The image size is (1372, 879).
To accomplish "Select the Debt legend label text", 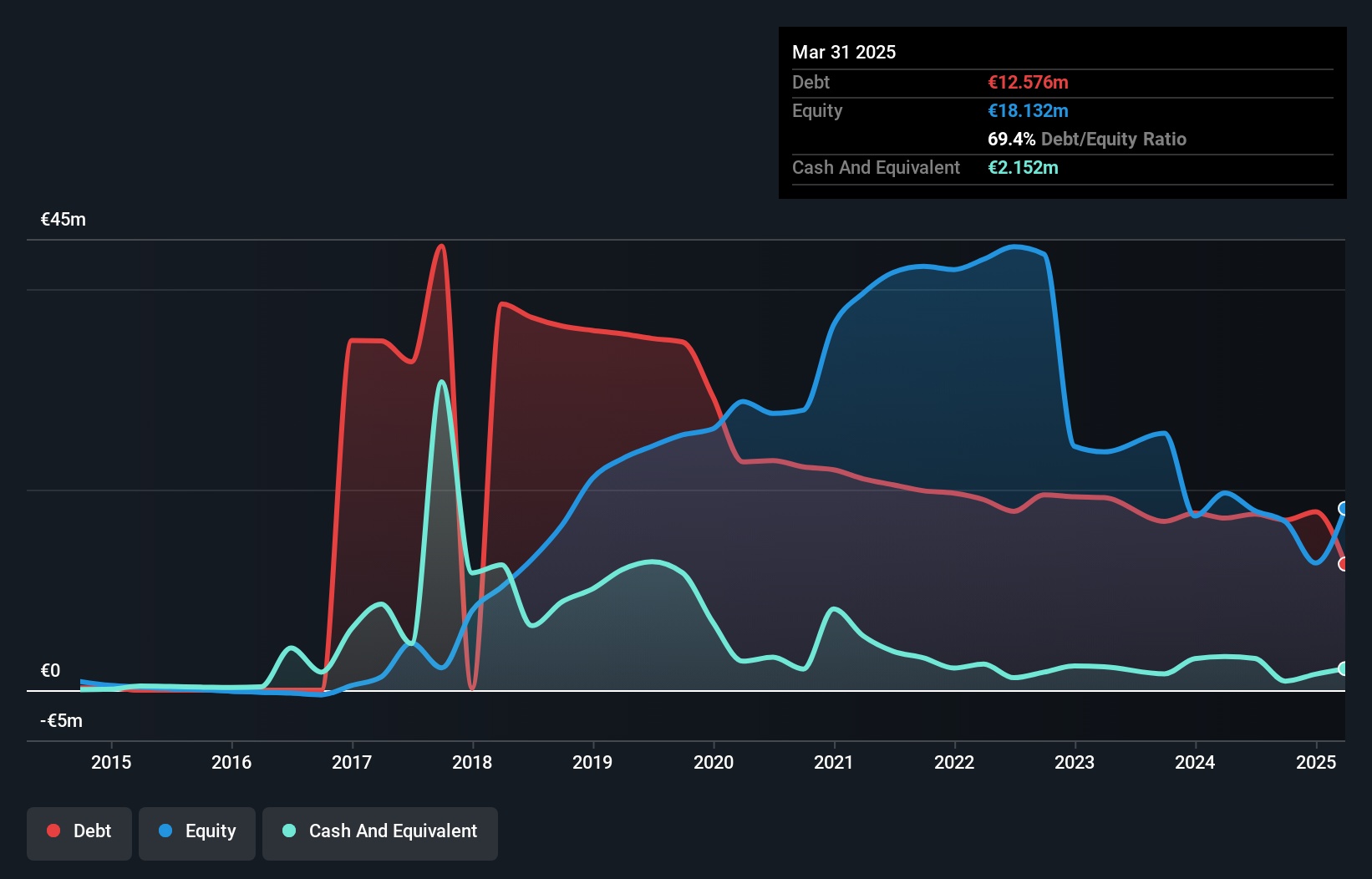I will click(91, 831).
